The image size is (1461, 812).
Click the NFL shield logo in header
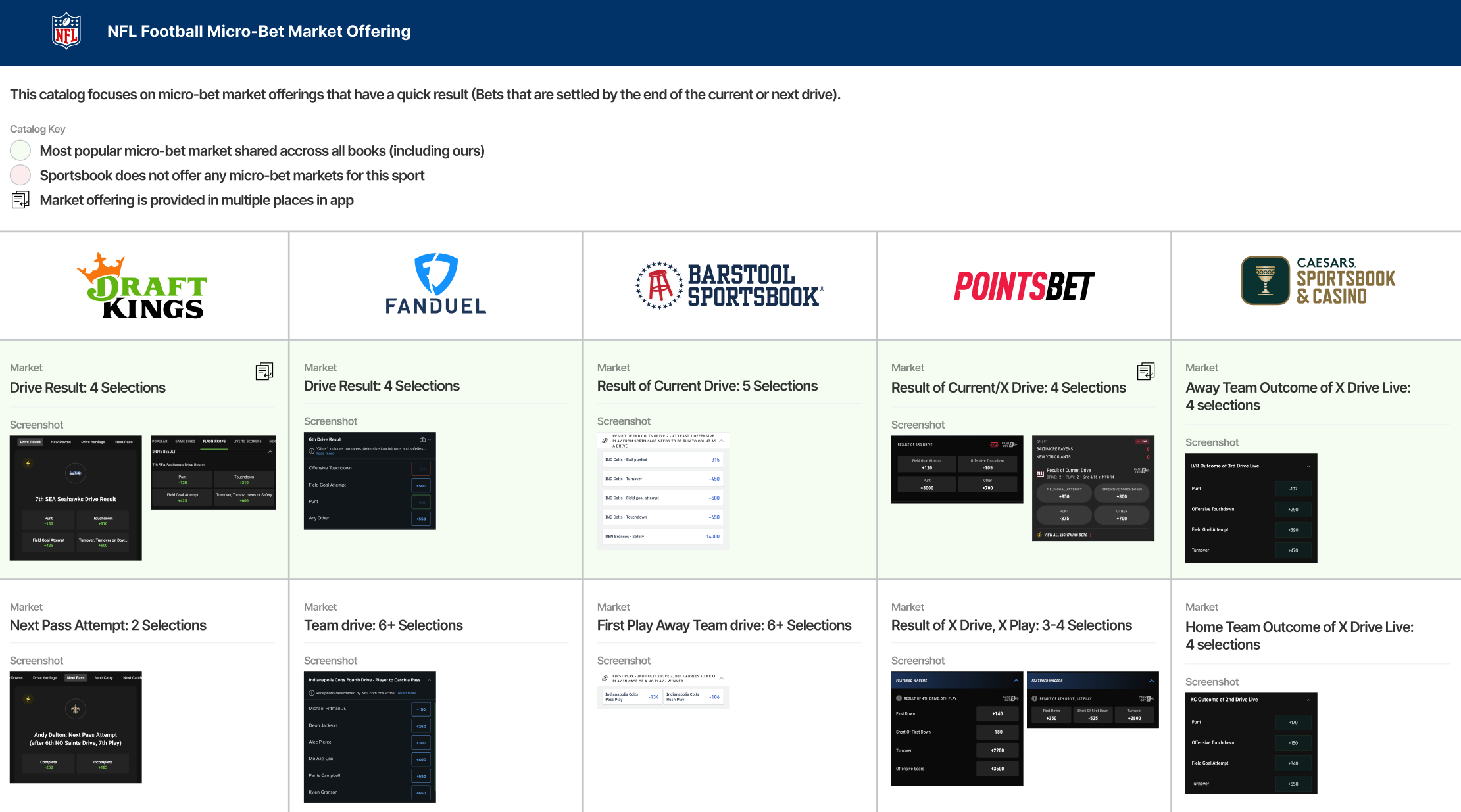click(66, 31)
